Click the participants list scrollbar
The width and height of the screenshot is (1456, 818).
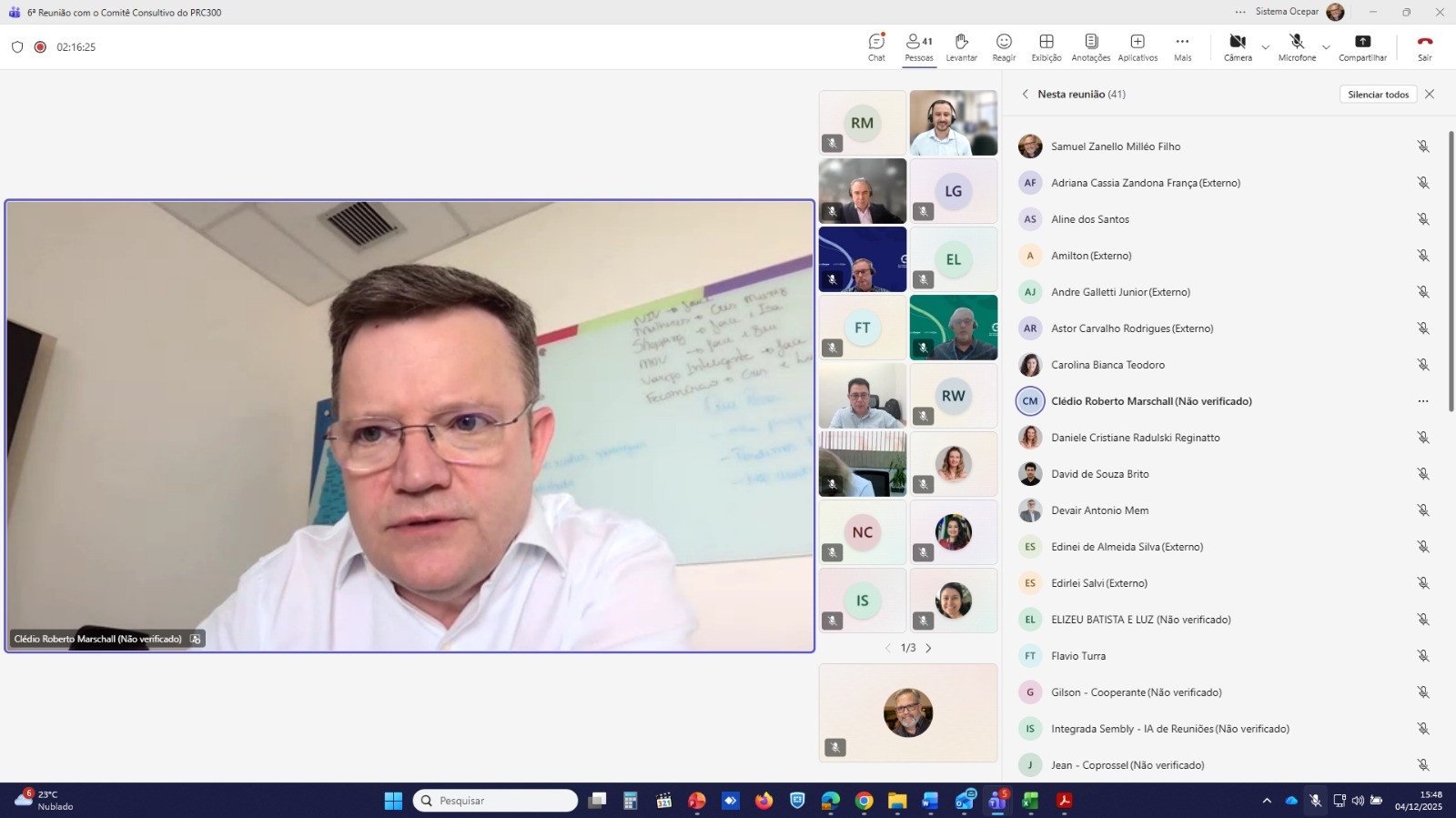click(1451, 273)
